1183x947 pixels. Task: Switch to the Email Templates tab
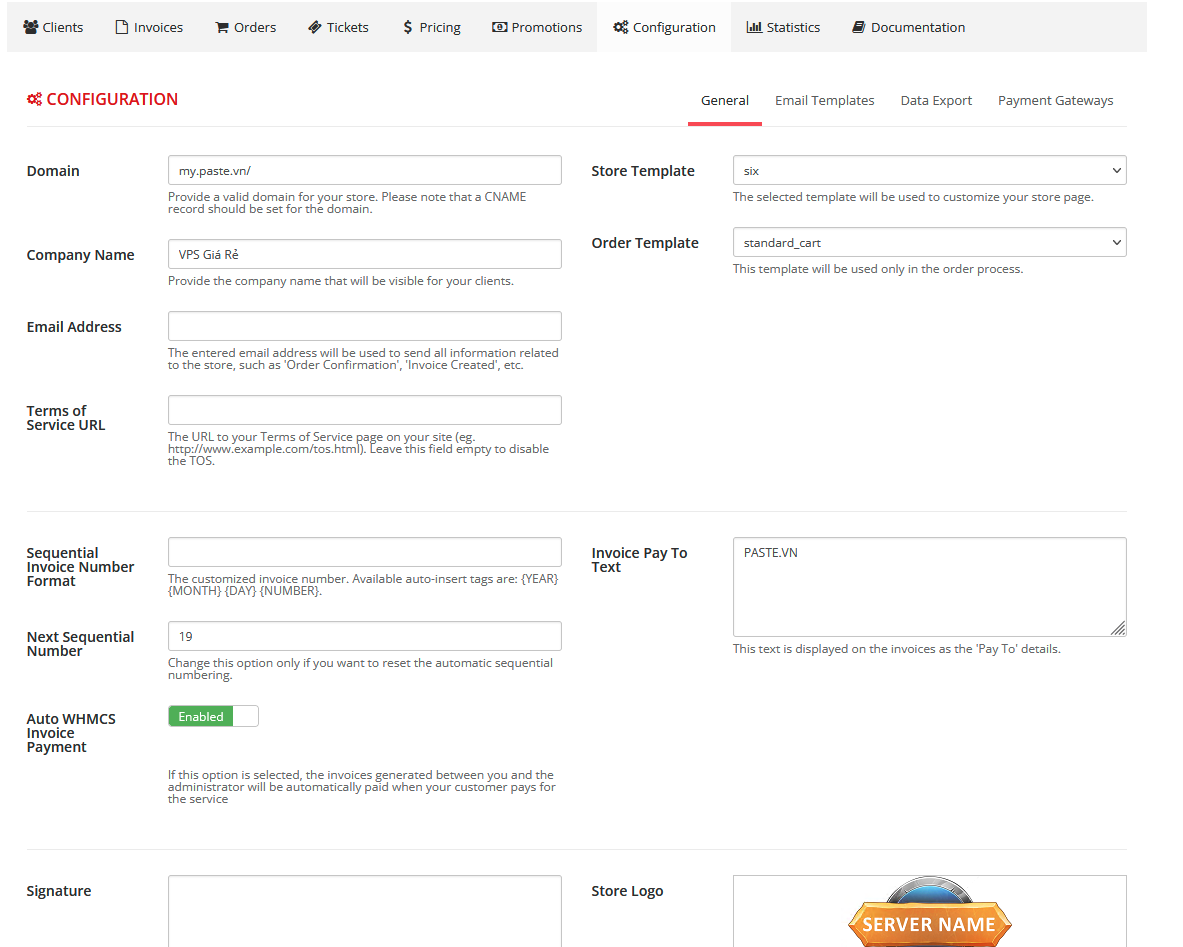tap(824, 100)
